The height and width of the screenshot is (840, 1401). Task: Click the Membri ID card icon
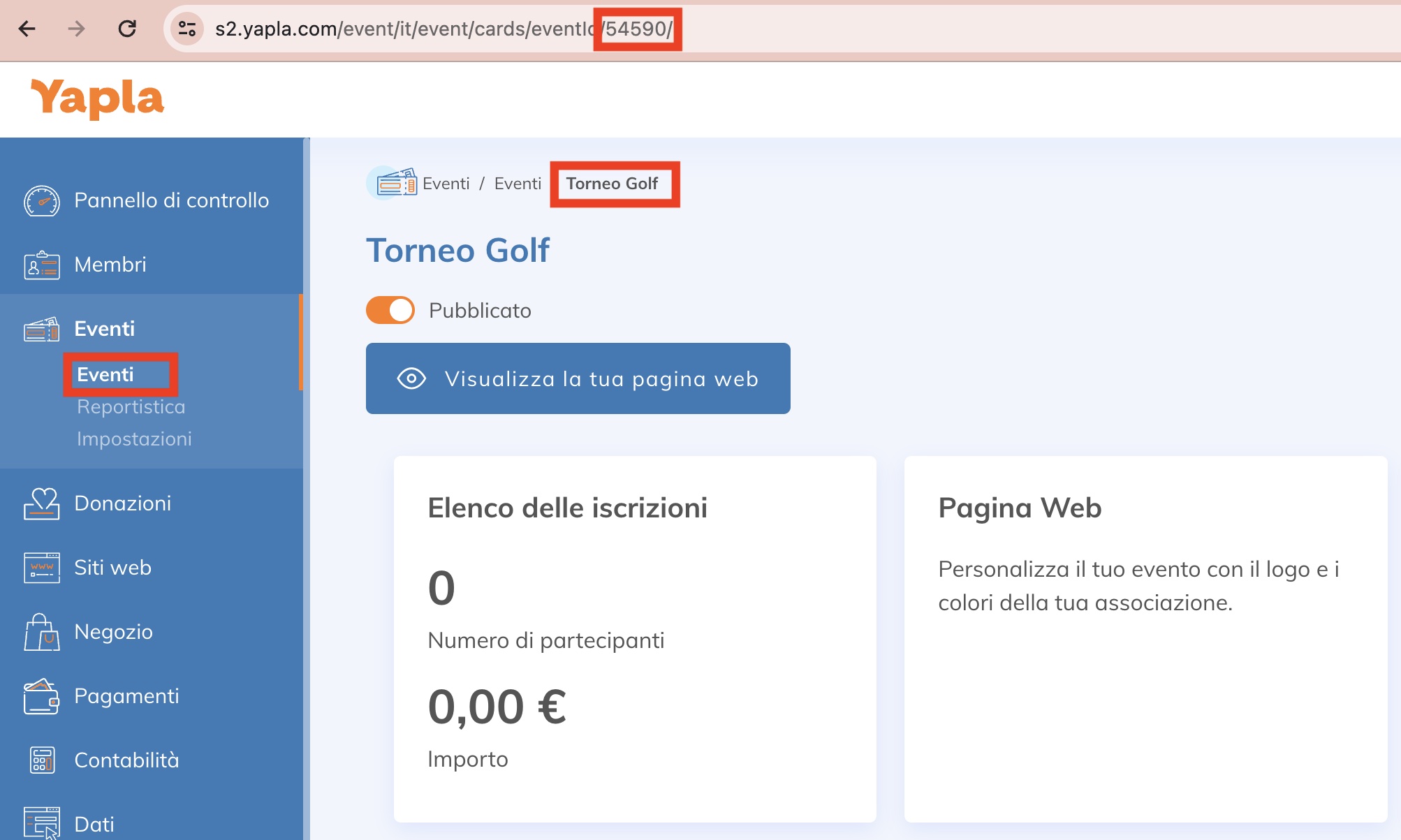(42, 265)
